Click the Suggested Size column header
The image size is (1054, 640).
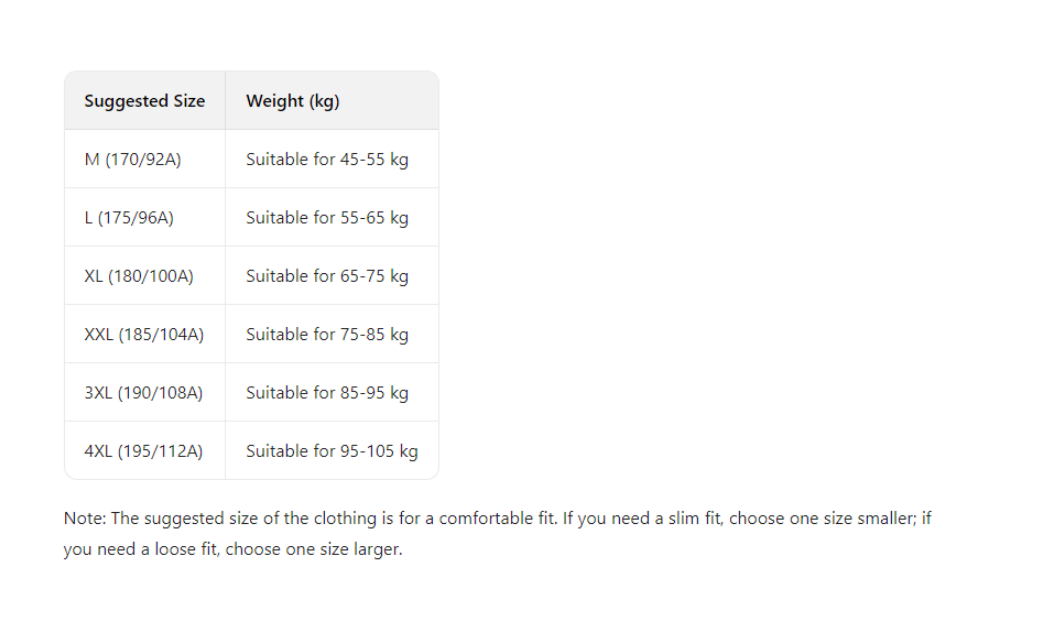point(144,101)
